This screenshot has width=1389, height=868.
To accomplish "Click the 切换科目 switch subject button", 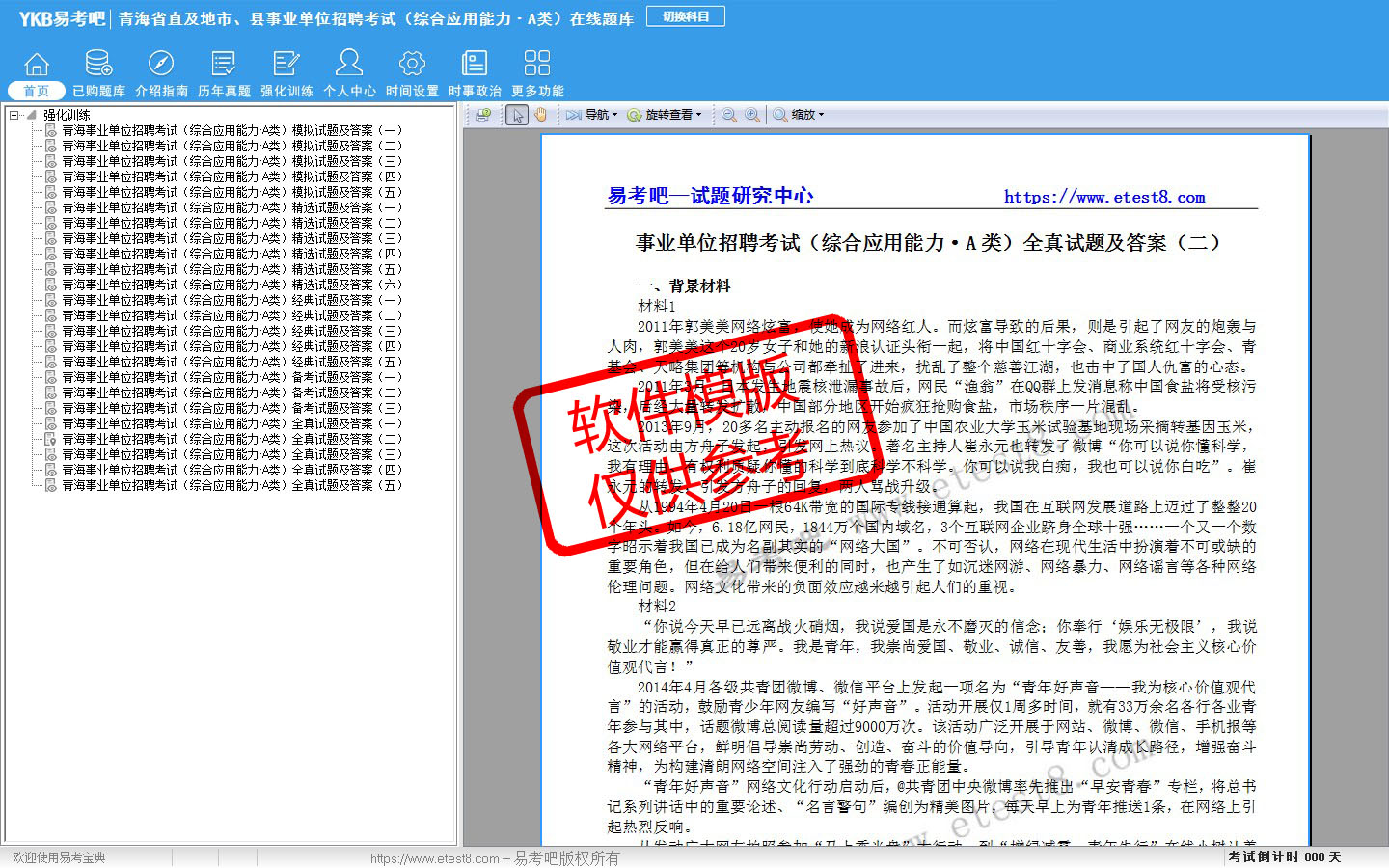I will click(x=686, y=16).
